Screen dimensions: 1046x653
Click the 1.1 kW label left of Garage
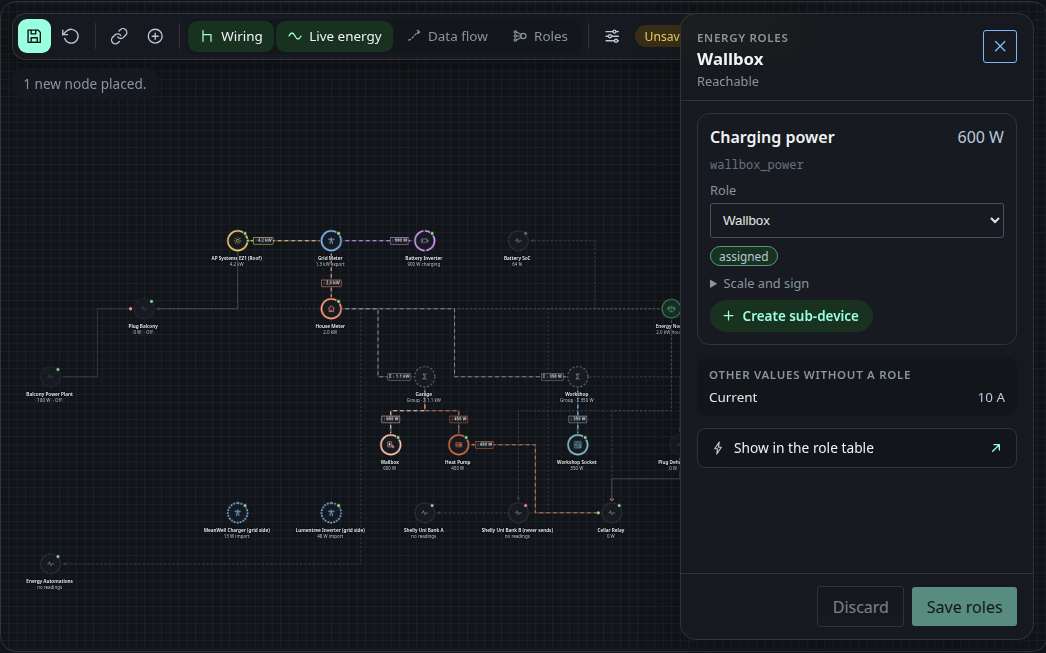pyautogui.click(x=399, y=376)
